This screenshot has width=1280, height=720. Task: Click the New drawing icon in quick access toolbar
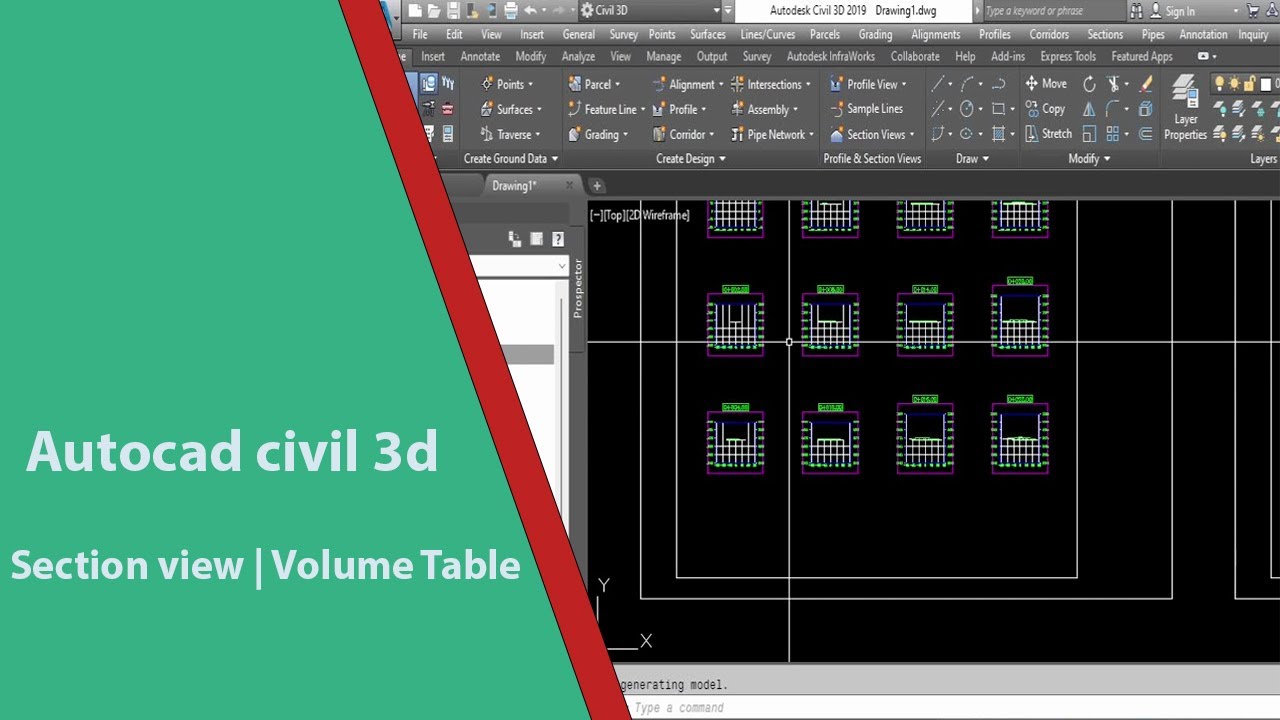pos(415,10)
